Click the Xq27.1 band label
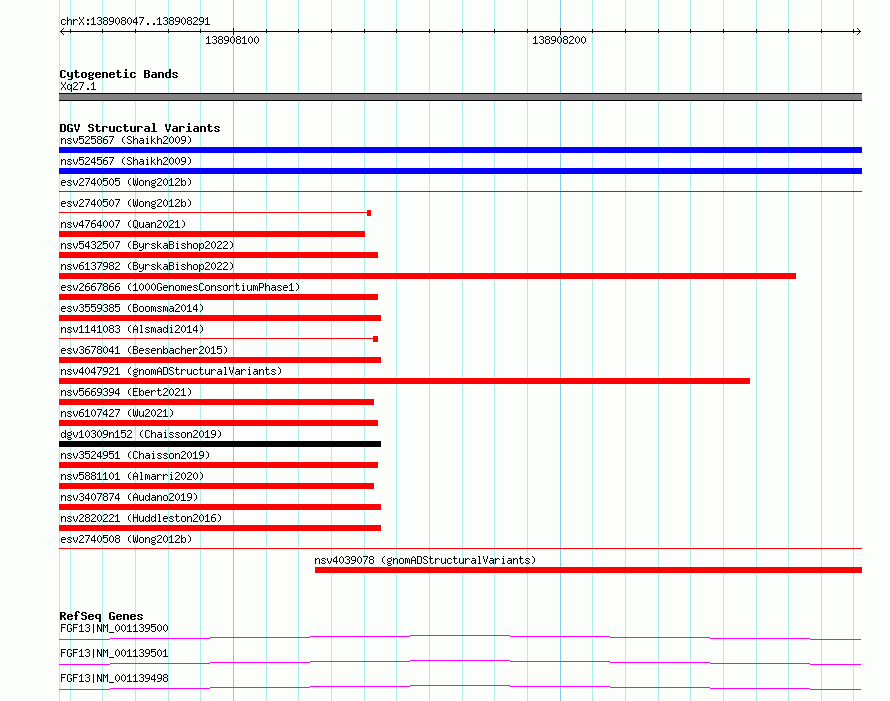 [78, 86]
